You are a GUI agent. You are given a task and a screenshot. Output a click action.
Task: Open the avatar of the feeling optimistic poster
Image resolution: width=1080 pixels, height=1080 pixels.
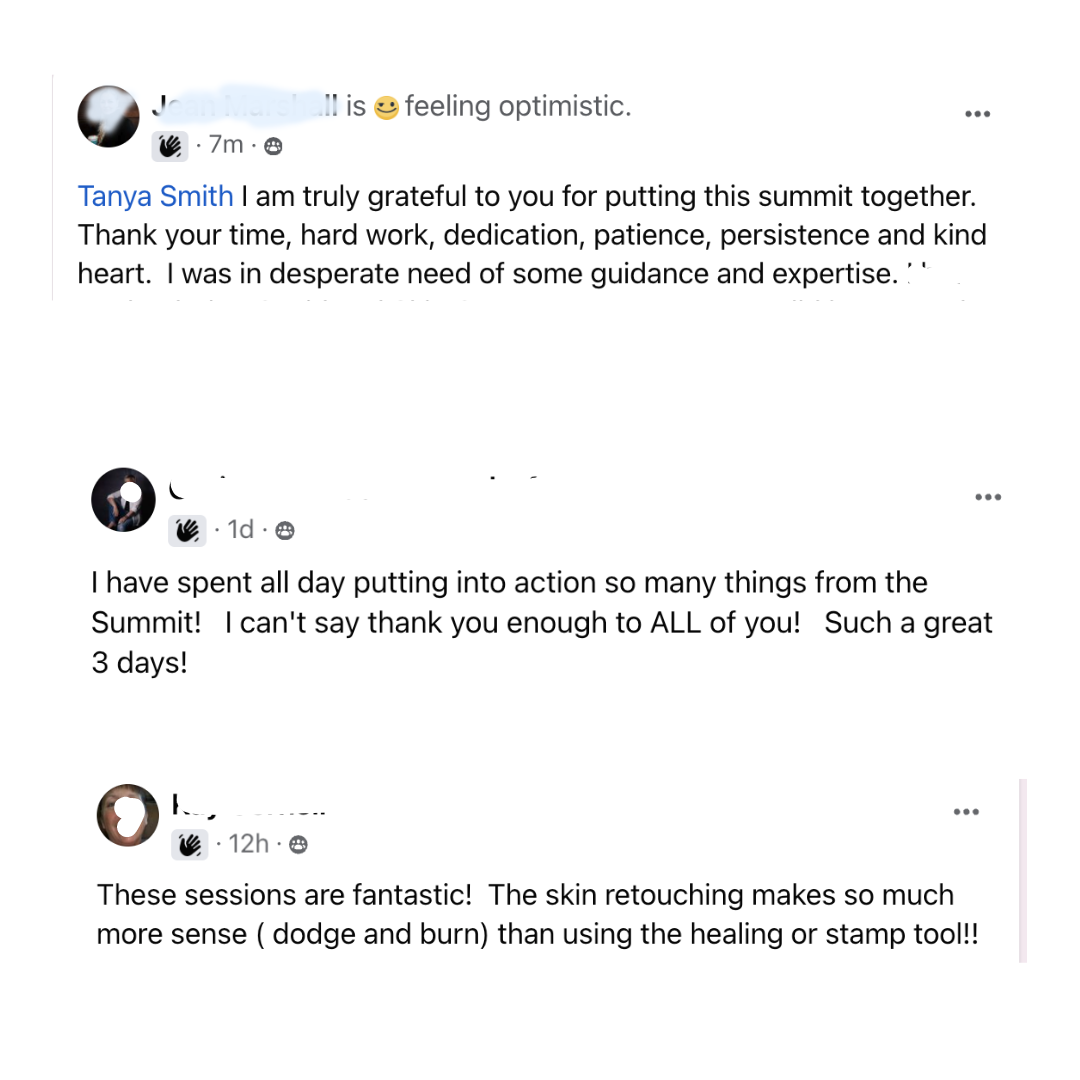108,117
